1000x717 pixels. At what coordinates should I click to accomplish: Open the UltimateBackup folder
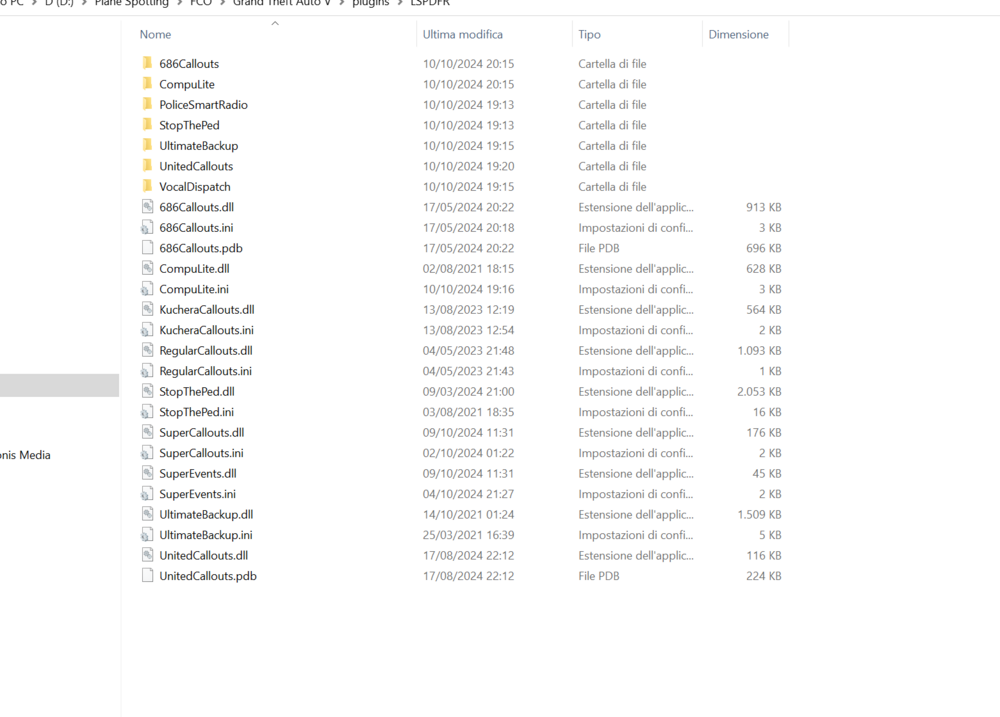pyautogui.click(x=200, y=145)
